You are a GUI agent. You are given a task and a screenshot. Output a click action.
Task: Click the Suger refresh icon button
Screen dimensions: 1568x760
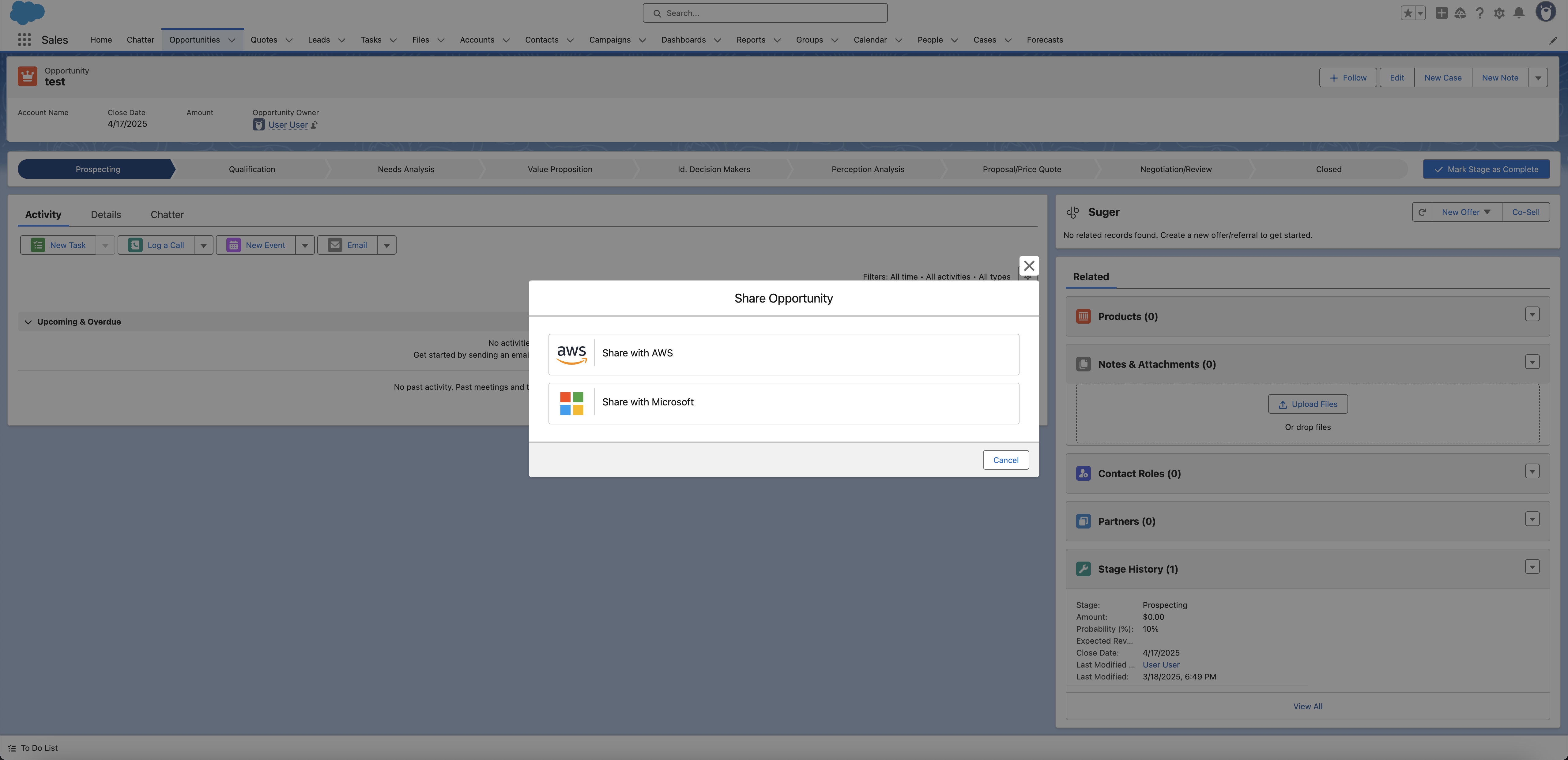pos(1422,213)
